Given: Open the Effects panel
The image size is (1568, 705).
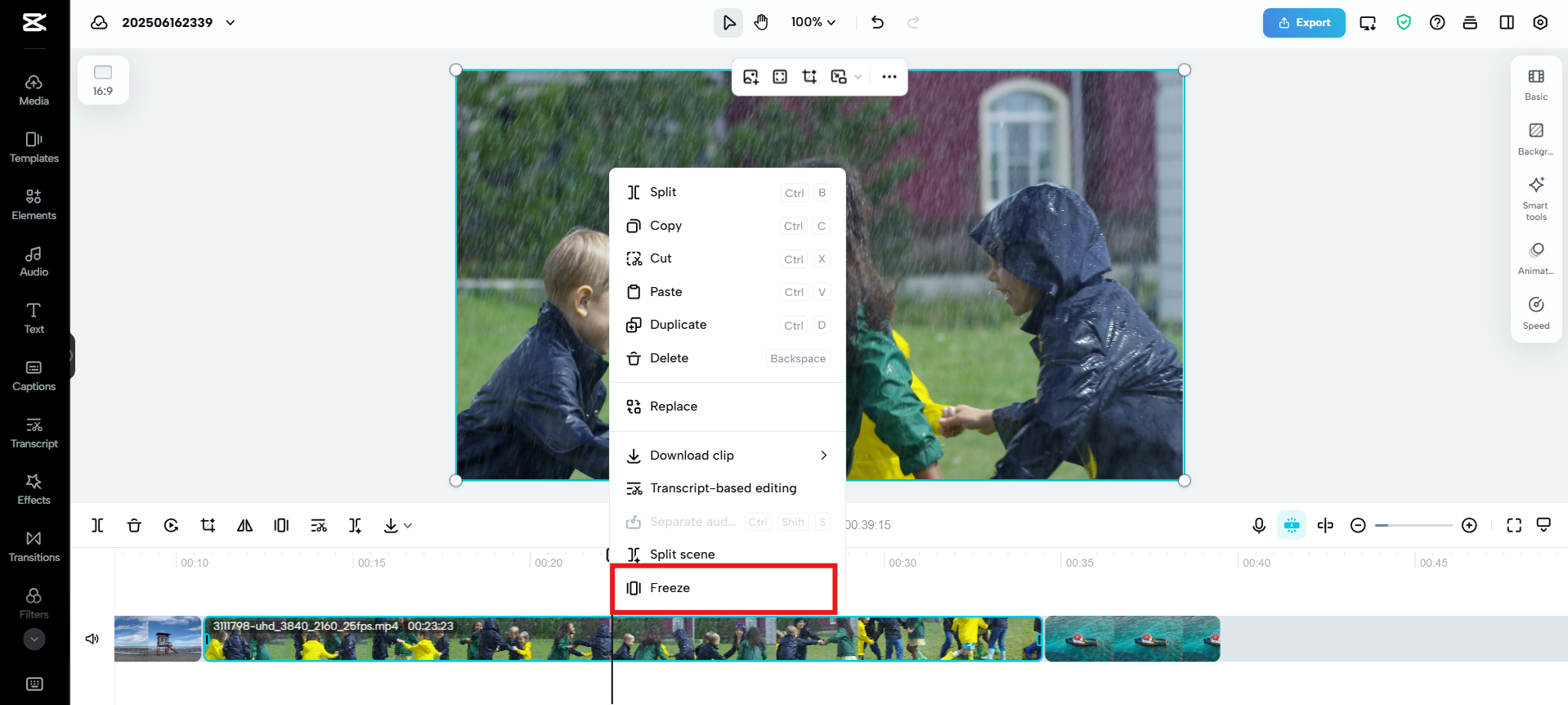Looking at the screenshot, I should coord(34,489).
